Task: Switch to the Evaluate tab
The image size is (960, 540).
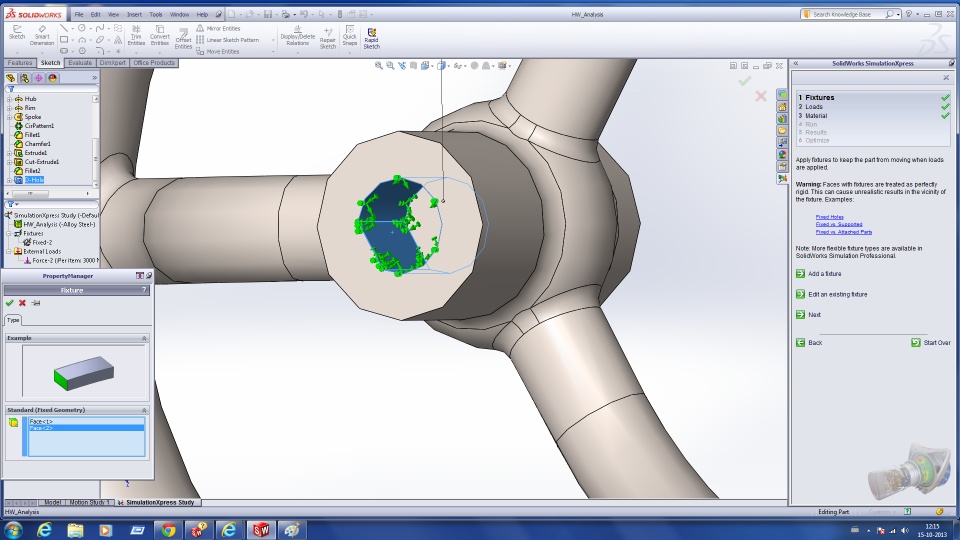Action: pos(80,62)
